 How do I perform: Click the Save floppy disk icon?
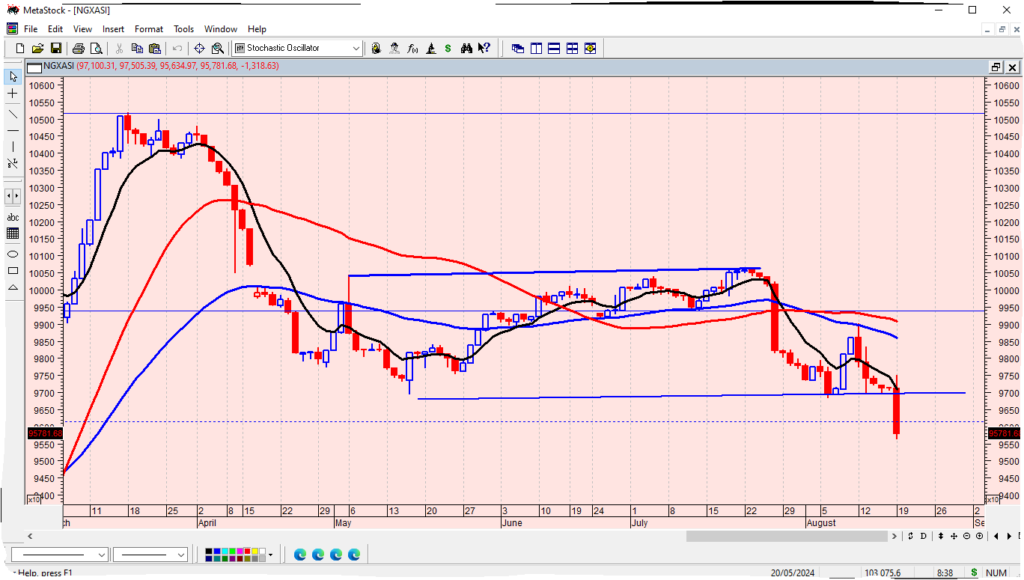point(56,48)
